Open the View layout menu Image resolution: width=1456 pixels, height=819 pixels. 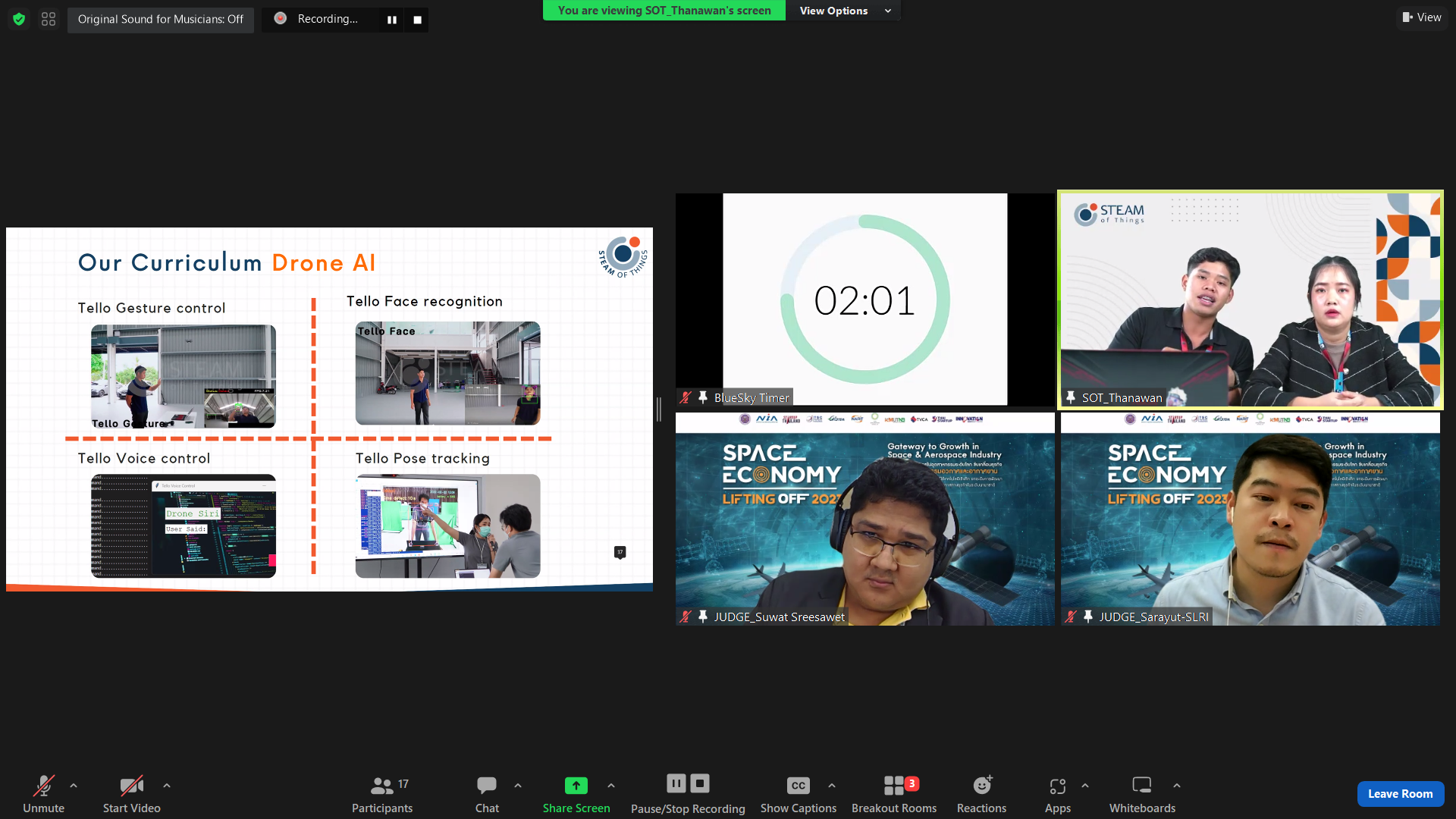tap(1422, 17)
